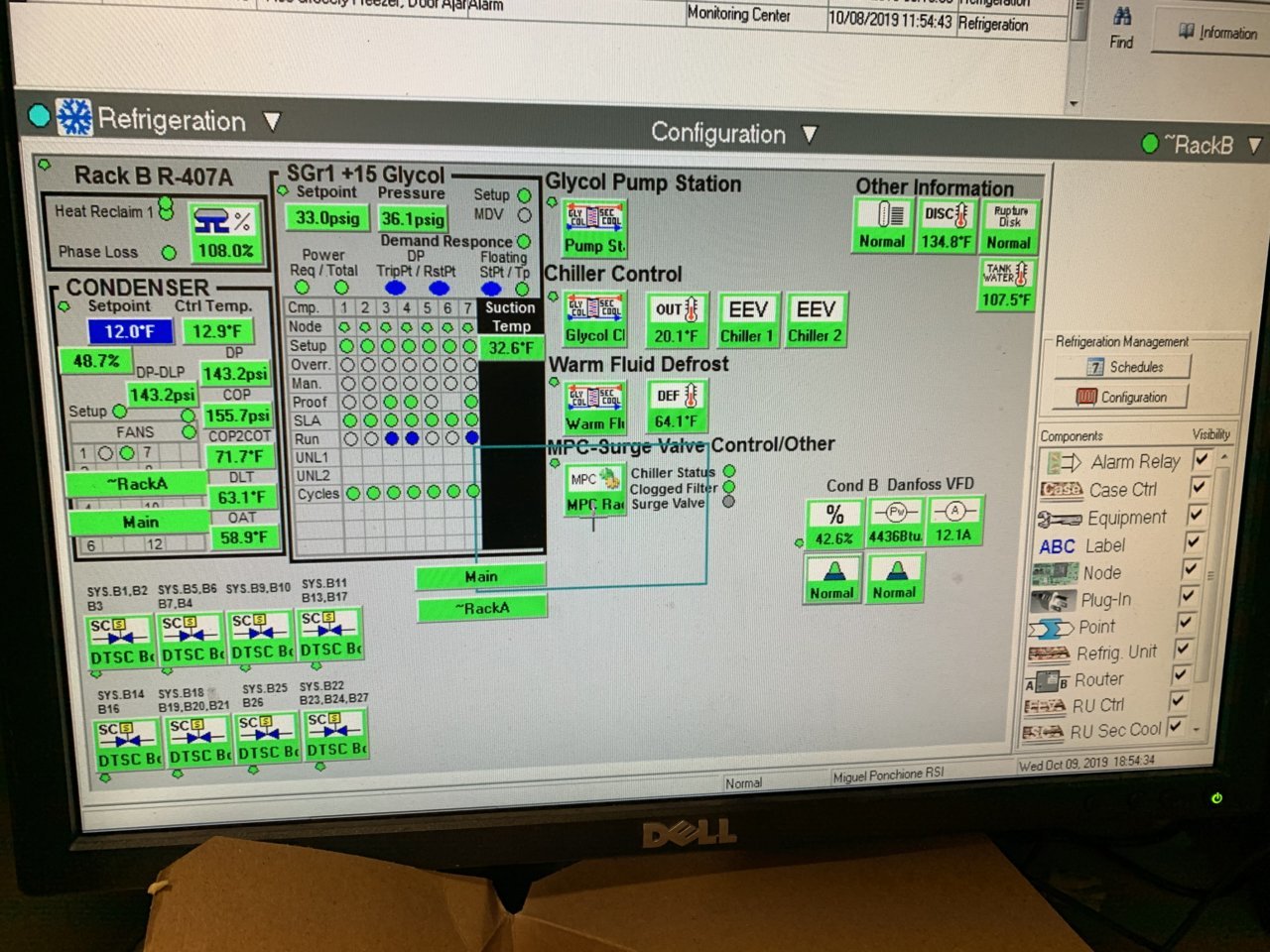Open the Rupture Disk Normal status icon
Viewport: 1270px width, 952px height.
(1008, 226)
